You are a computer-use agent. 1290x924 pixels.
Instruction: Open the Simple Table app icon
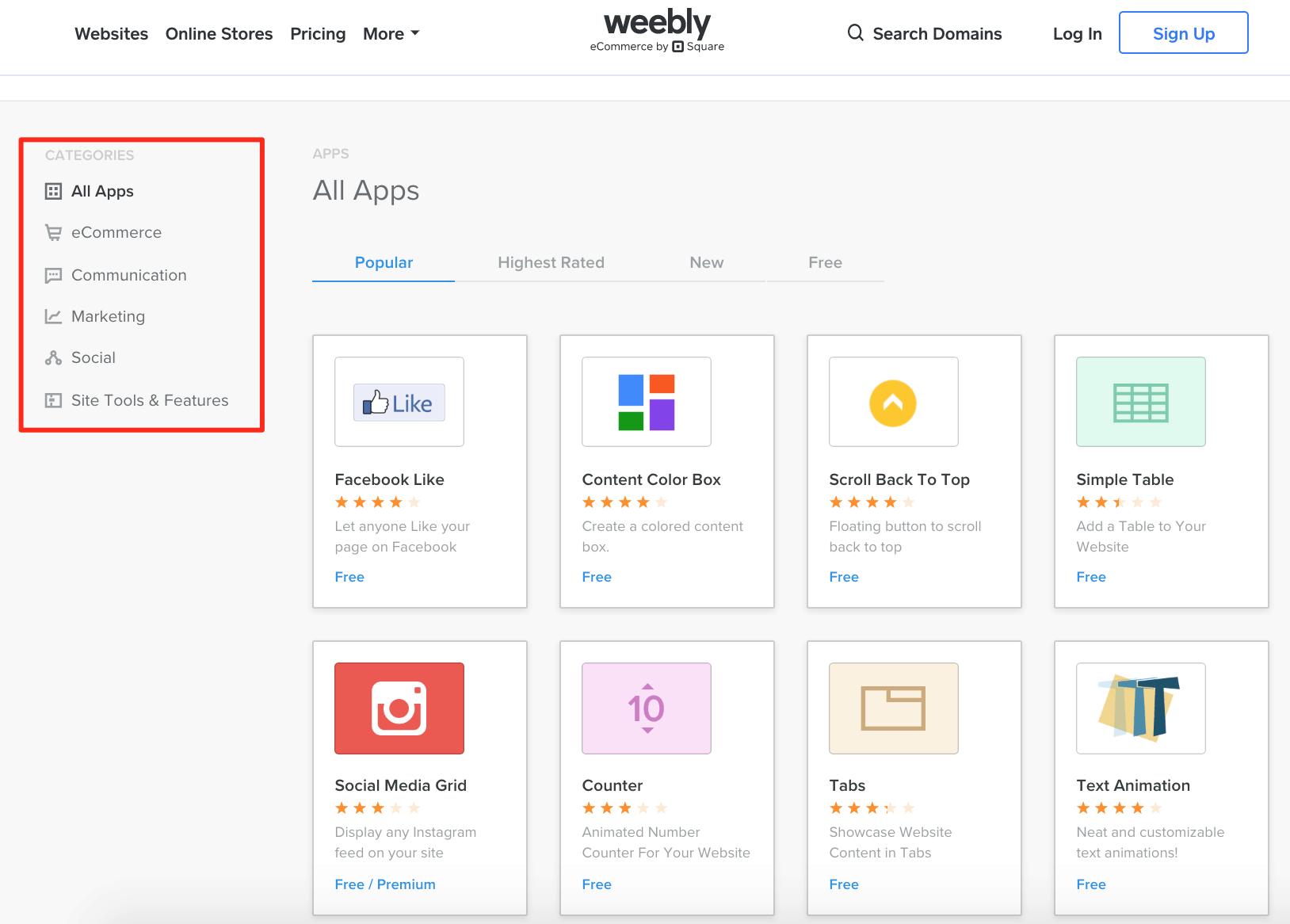[1141, 402]
